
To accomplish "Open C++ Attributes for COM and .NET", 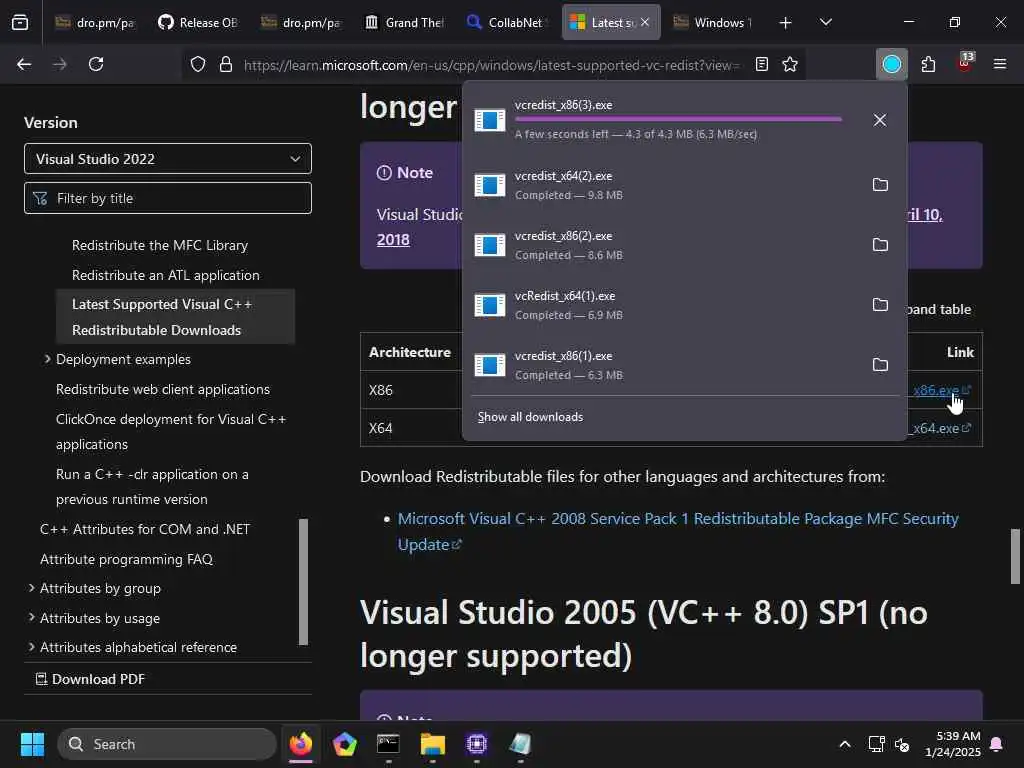I will point(145,529).
